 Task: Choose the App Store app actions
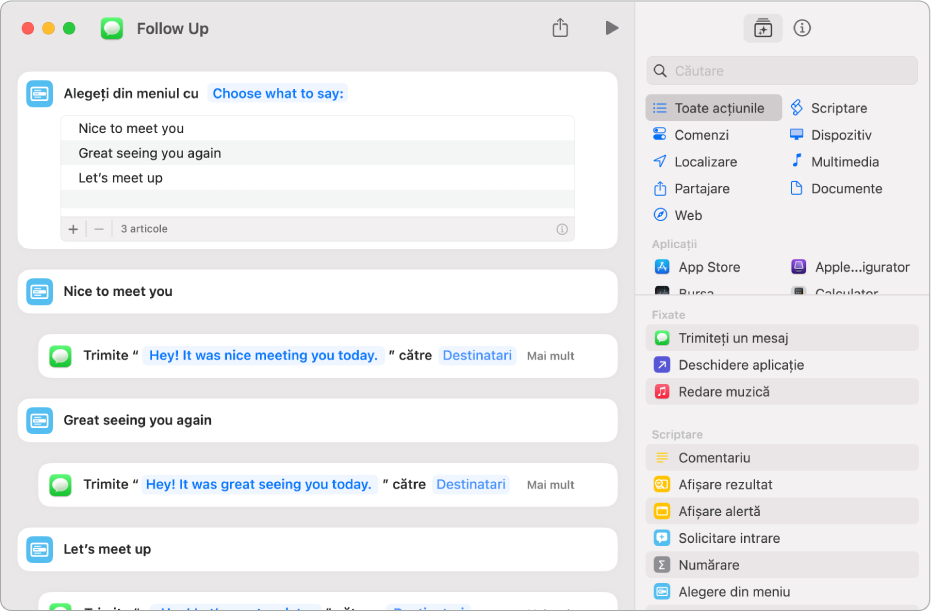pos(697,267)
